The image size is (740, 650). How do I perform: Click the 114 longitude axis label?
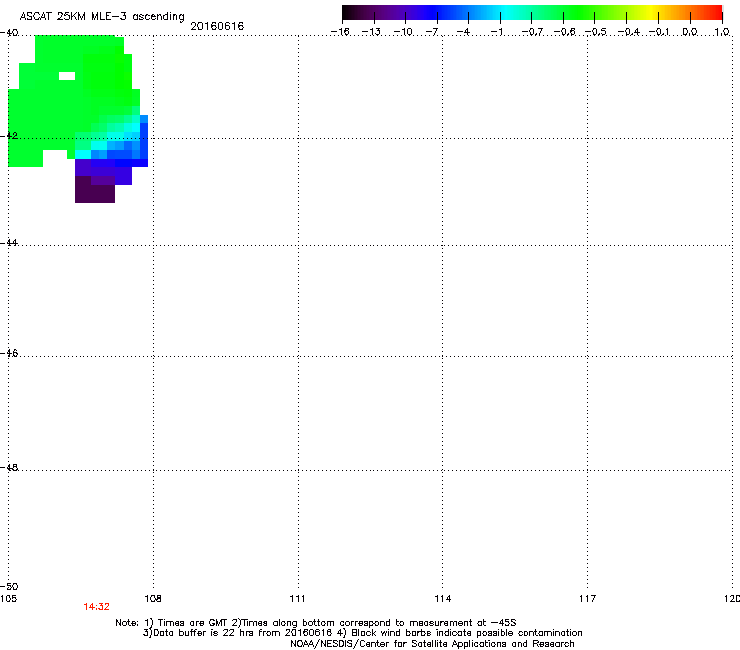[x=442, y=599]
